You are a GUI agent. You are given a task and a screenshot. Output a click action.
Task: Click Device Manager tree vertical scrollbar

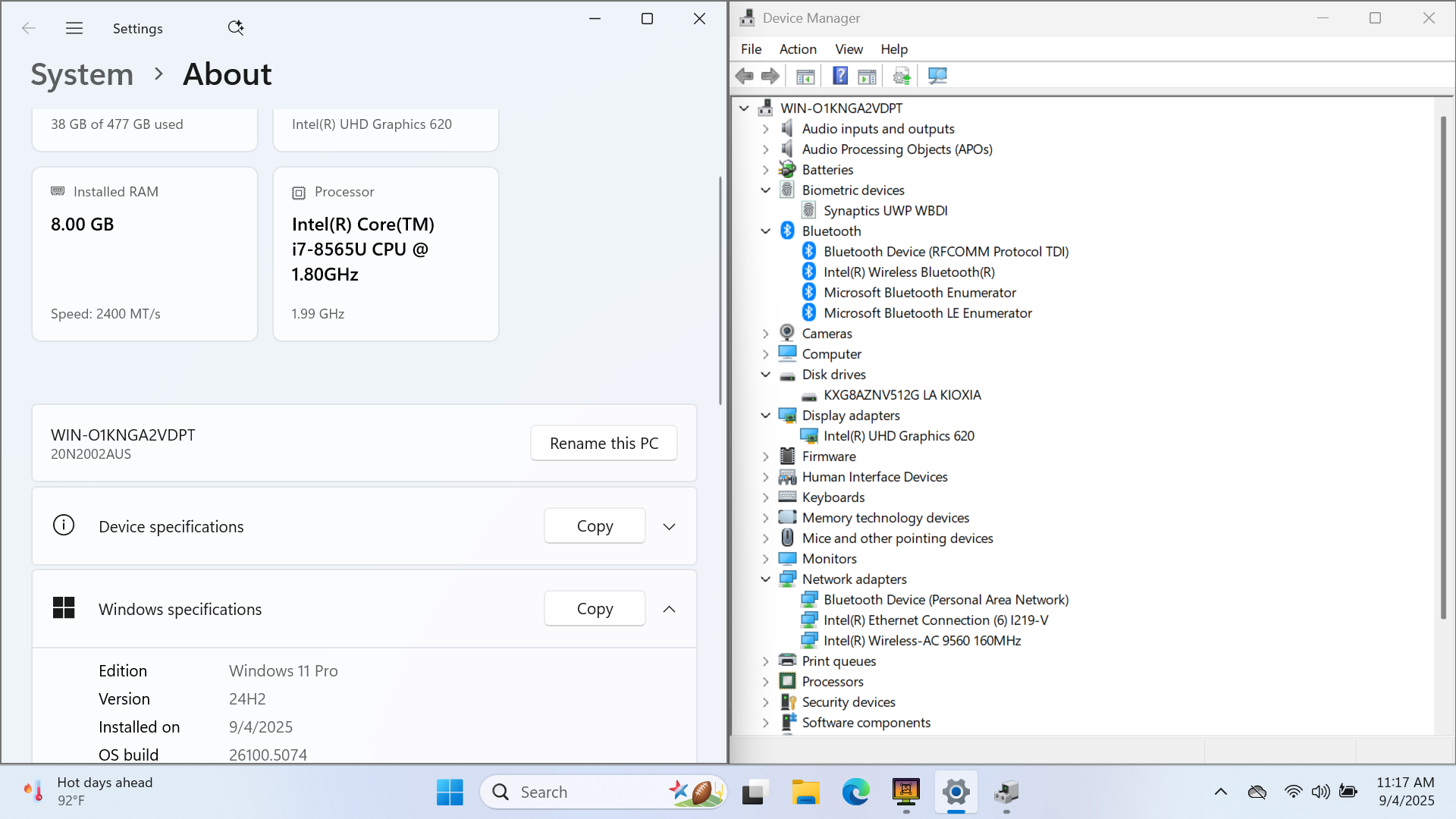pyautogui.click(x=1443, y=368)
